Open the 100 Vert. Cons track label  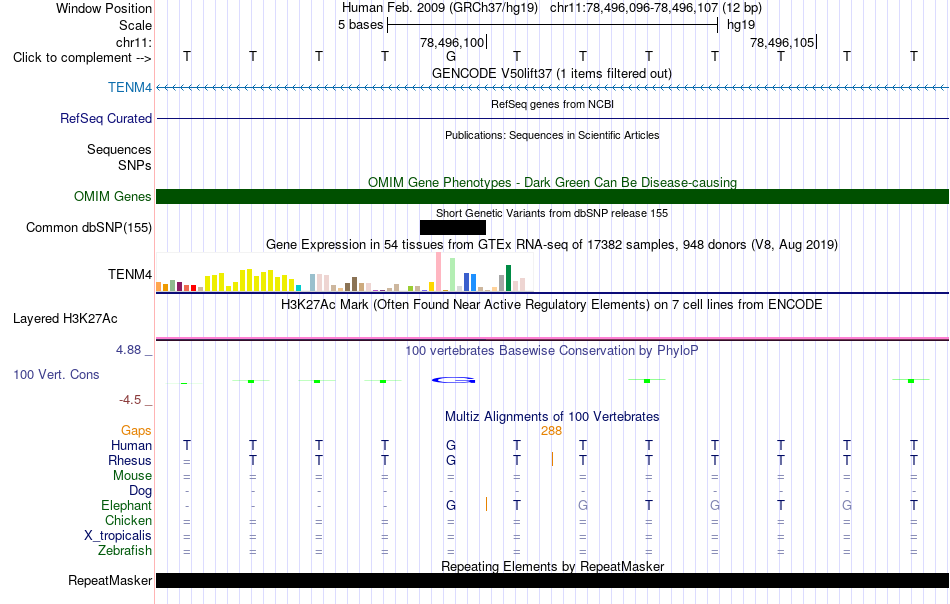tap(56, 374)
